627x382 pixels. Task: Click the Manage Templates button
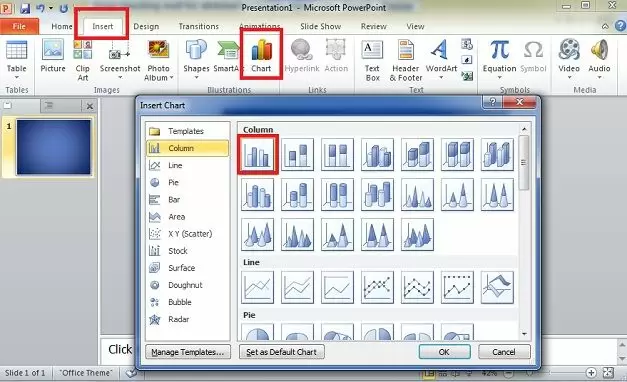pyautogui.click(x=188, y=352)
